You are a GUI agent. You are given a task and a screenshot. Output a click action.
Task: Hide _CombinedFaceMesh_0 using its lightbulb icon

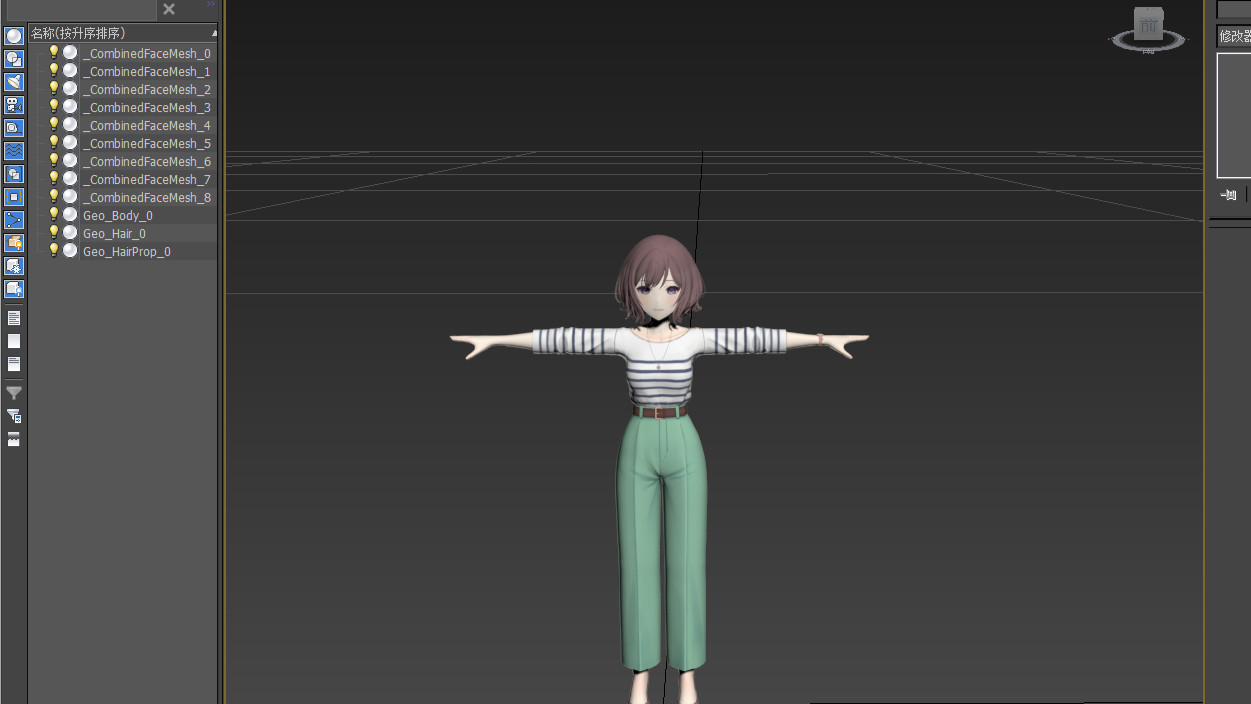point(54,53)
